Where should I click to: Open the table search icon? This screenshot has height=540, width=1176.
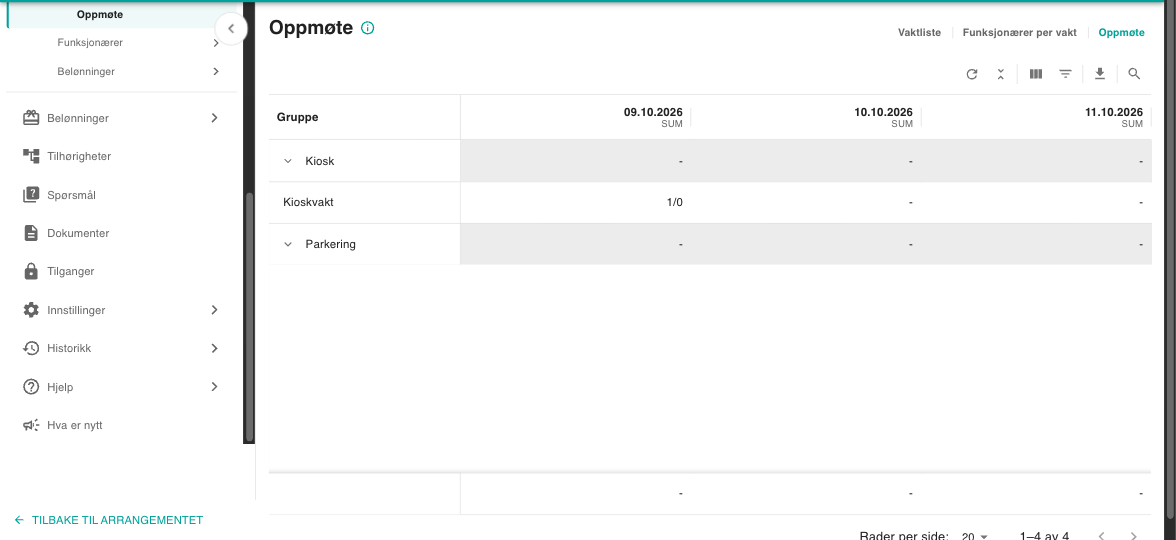[1134, 74]
